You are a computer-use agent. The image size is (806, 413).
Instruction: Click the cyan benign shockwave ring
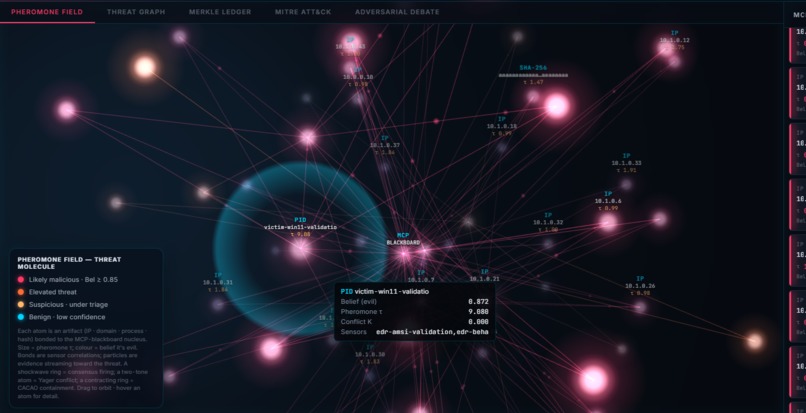pos(301,249)
